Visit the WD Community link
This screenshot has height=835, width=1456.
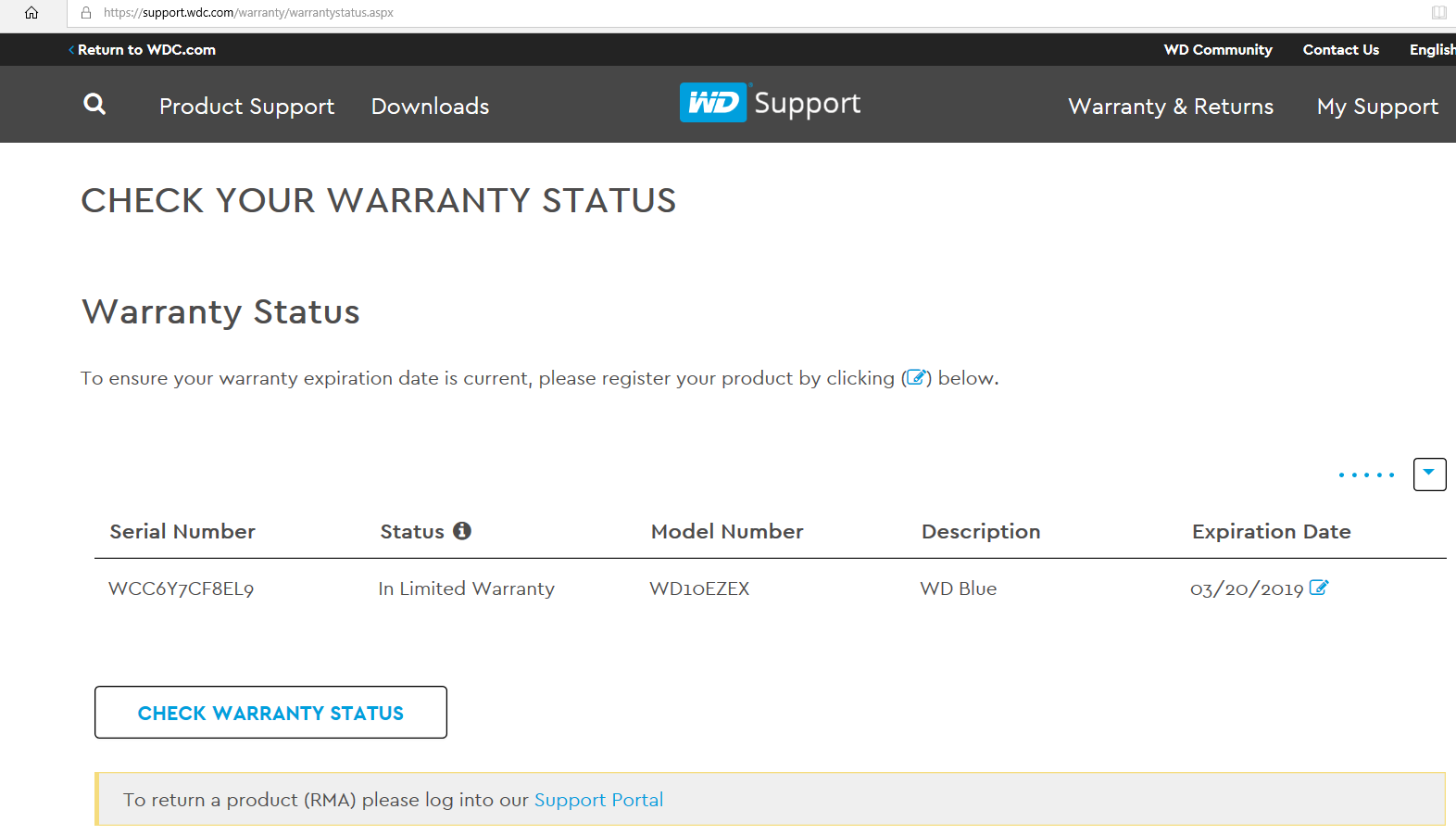pyautogui.click(x=1218, y=50)
